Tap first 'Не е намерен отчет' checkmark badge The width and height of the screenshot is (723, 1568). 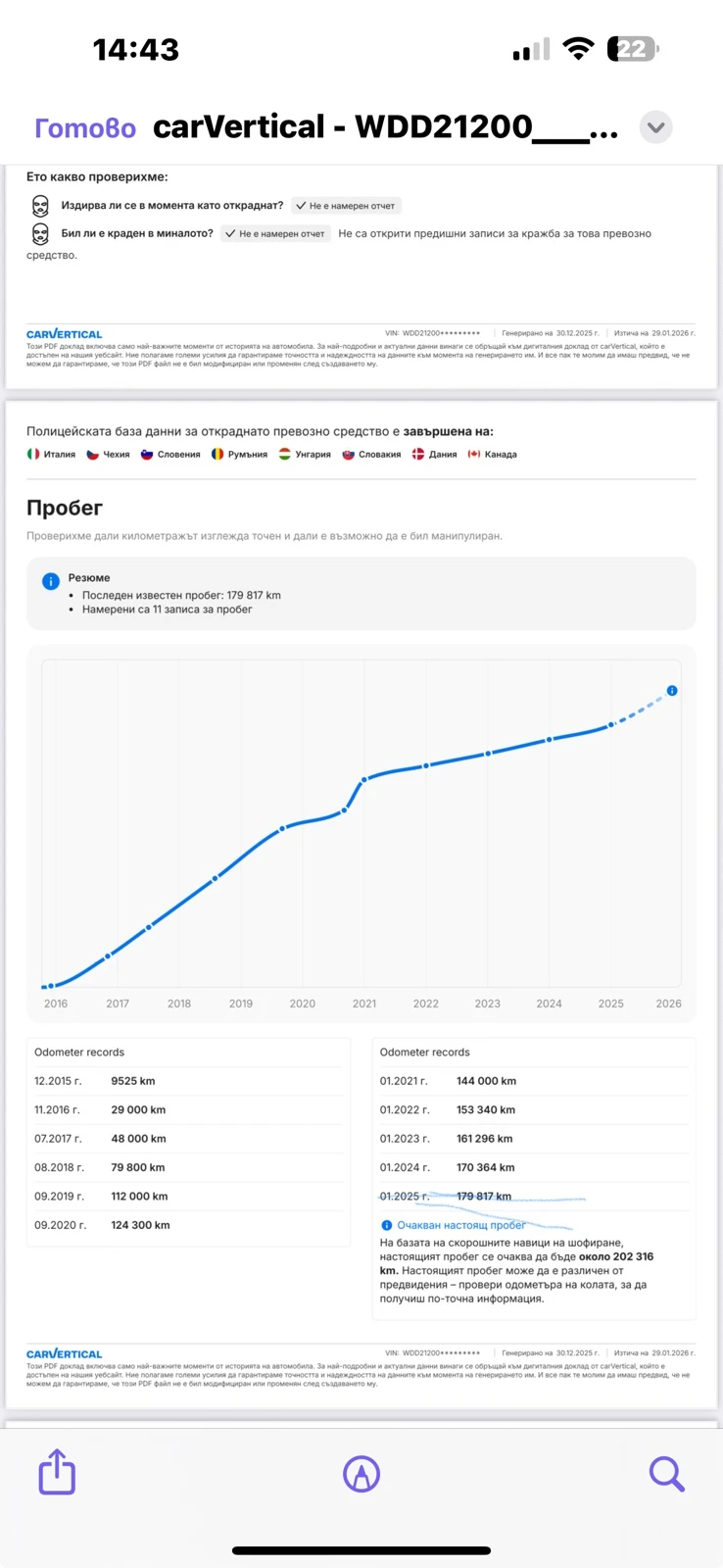coord(346,206)
